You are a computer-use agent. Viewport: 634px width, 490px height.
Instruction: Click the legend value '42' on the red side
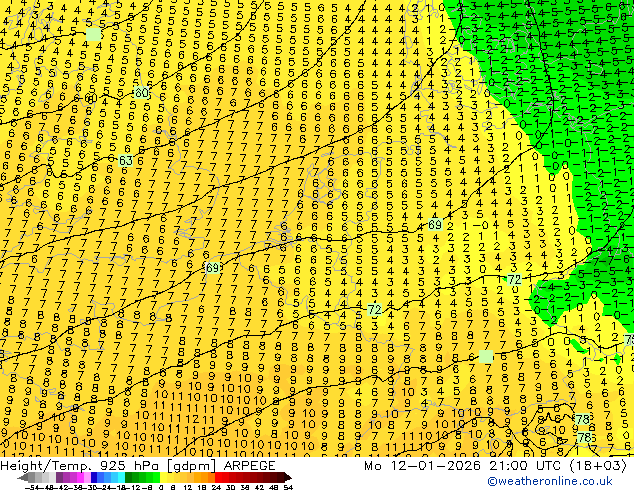pos(259,488)
